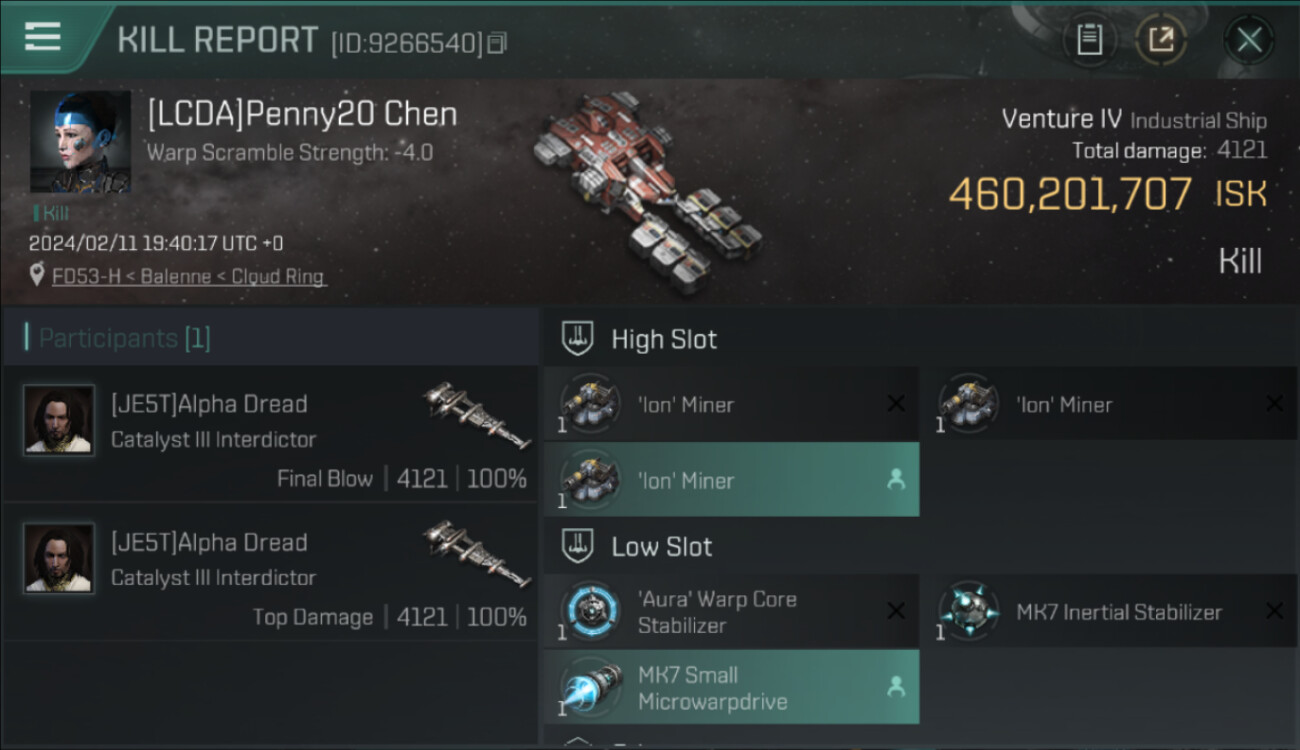View Alpha Dread Final Blow portrait

(x=59, y=420)
